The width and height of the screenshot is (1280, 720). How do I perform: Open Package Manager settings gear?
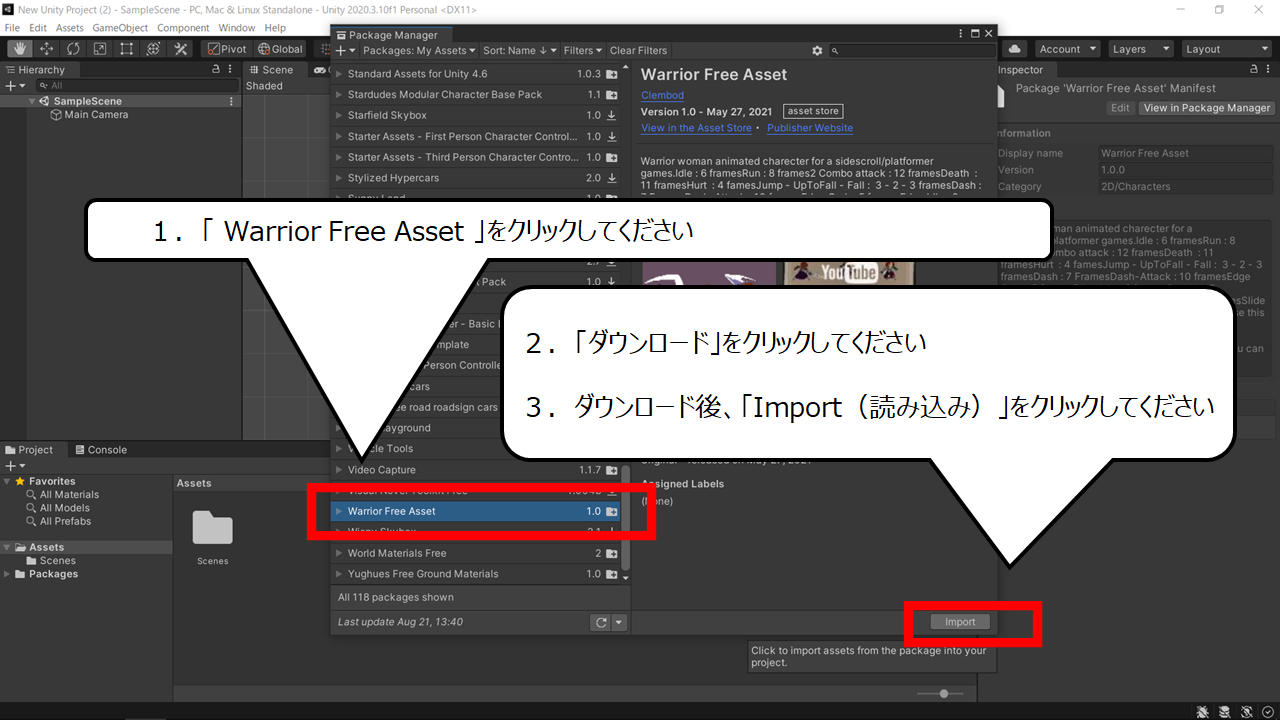[817, 50]
